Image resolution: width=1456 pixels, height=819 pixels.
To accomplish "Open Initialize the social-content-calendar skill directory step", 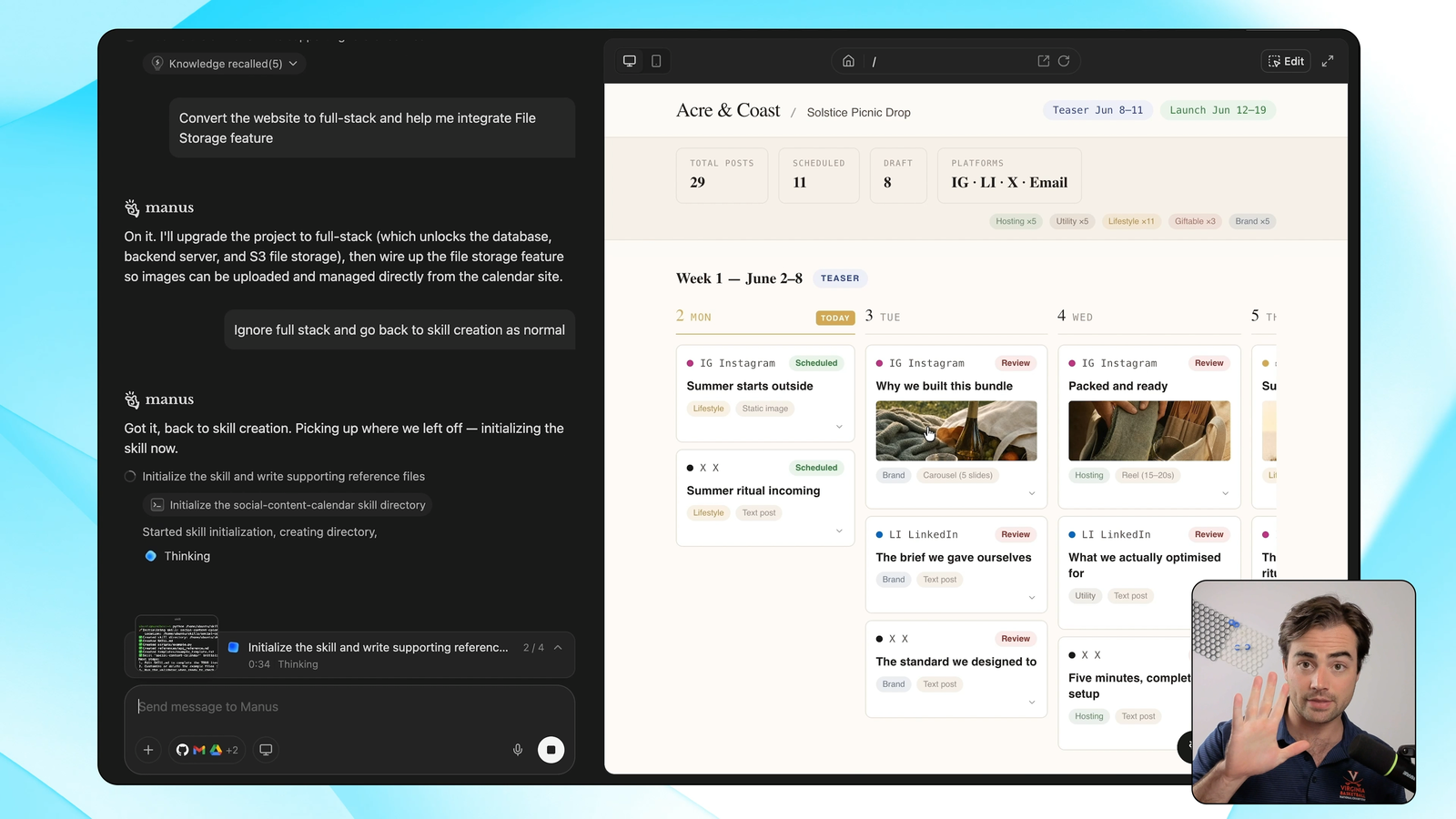I will [x=288, y=505].
